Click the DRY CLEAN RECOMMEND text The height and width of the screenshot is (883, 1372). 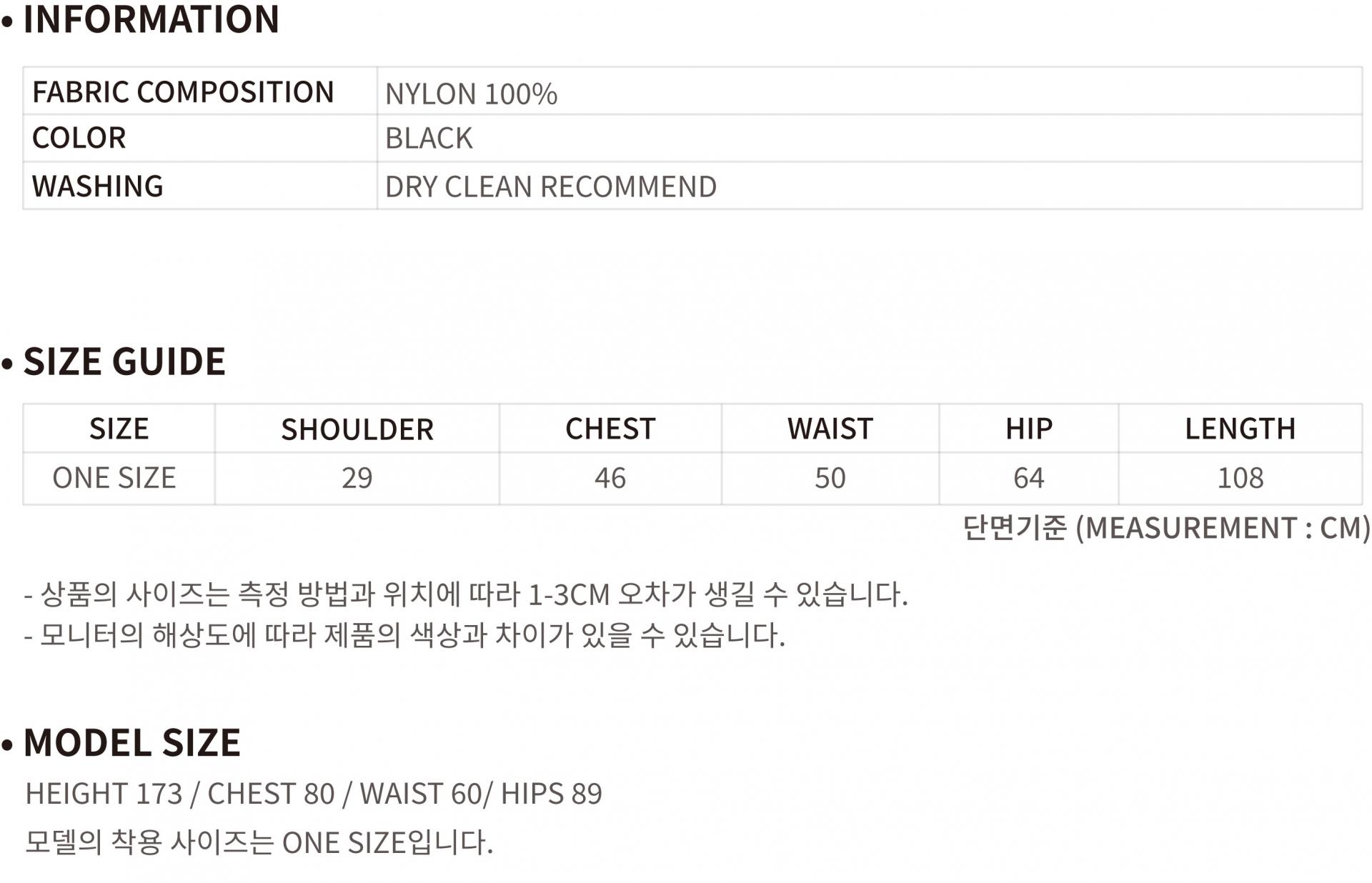pyautogui.click(x=550, y=187)
